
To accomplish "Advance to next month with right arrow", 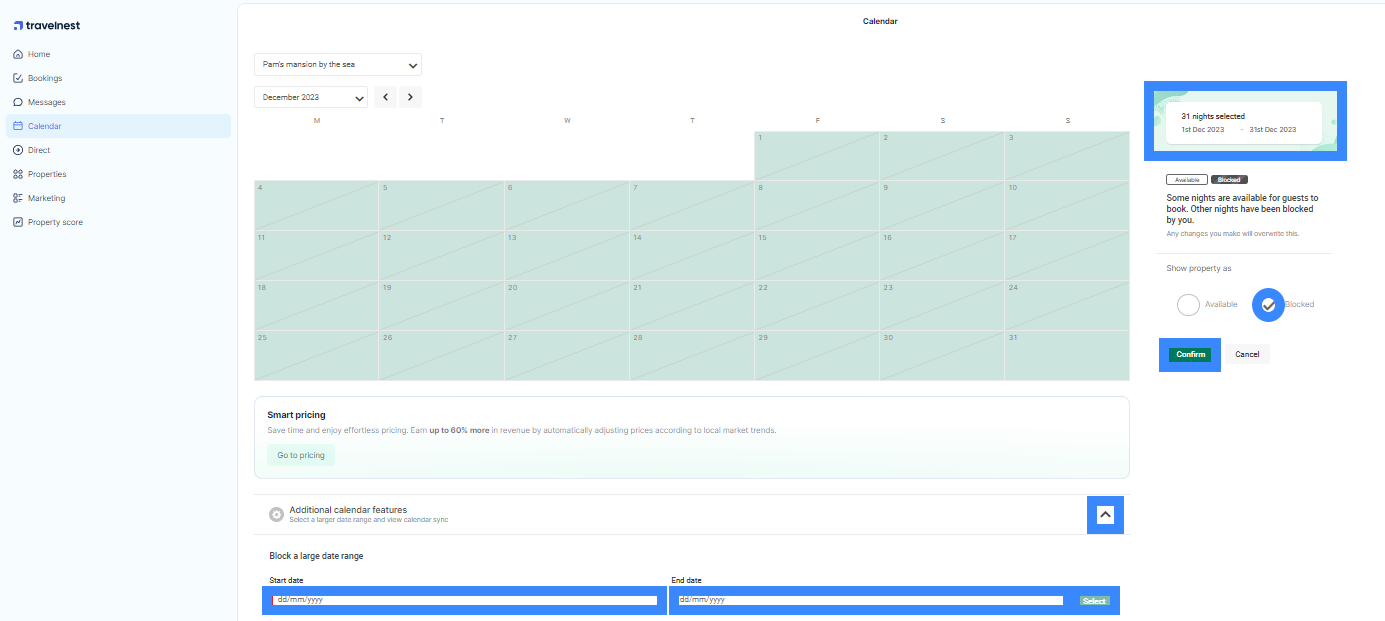I will point(410,96).
